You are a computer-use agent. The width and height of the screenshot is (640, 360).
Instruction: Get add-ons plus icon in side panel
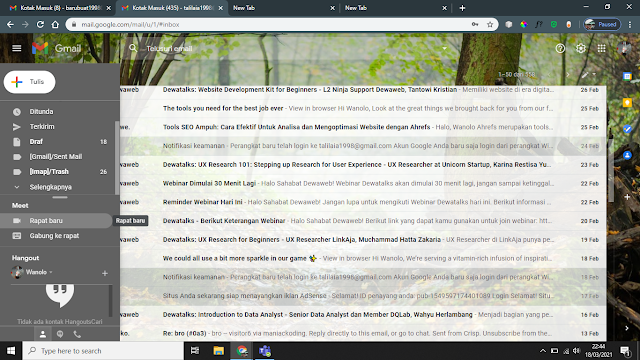click(x=627, y=197)
